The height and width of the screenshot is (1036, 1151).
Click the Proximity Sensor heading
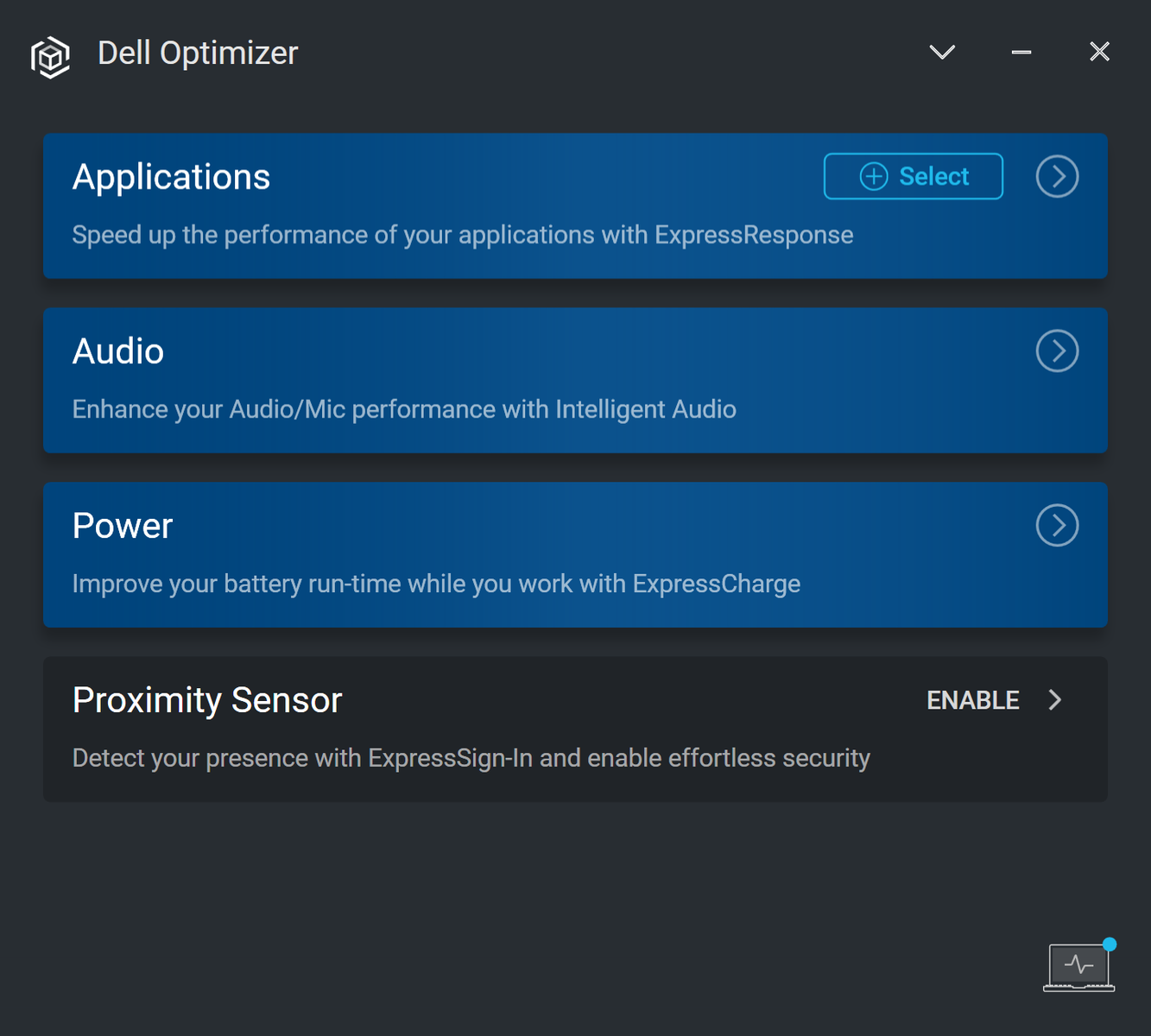(x=207, y=700)
